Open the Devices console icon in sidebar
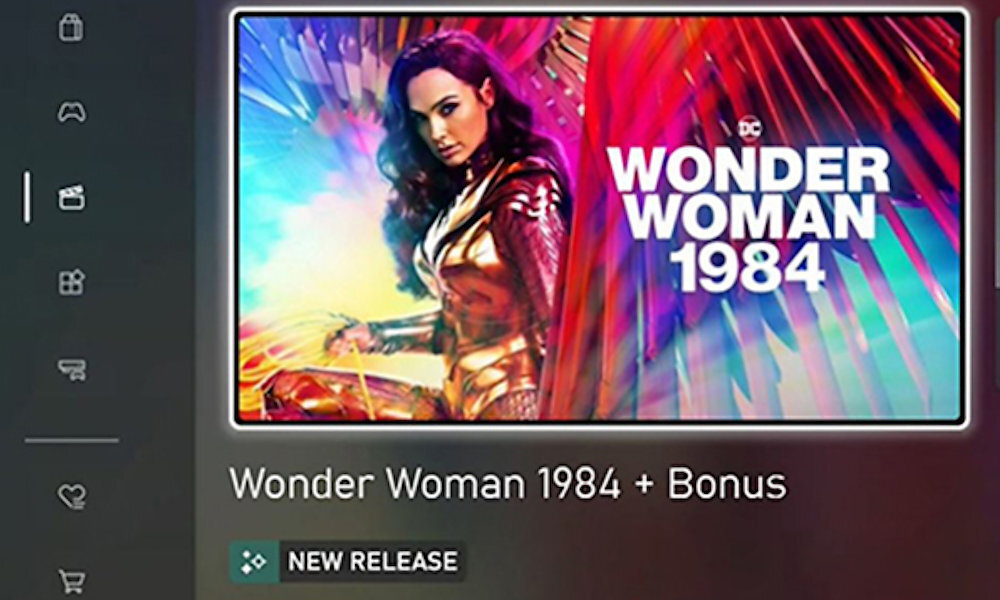1000x600 pixels. (72, 369)
